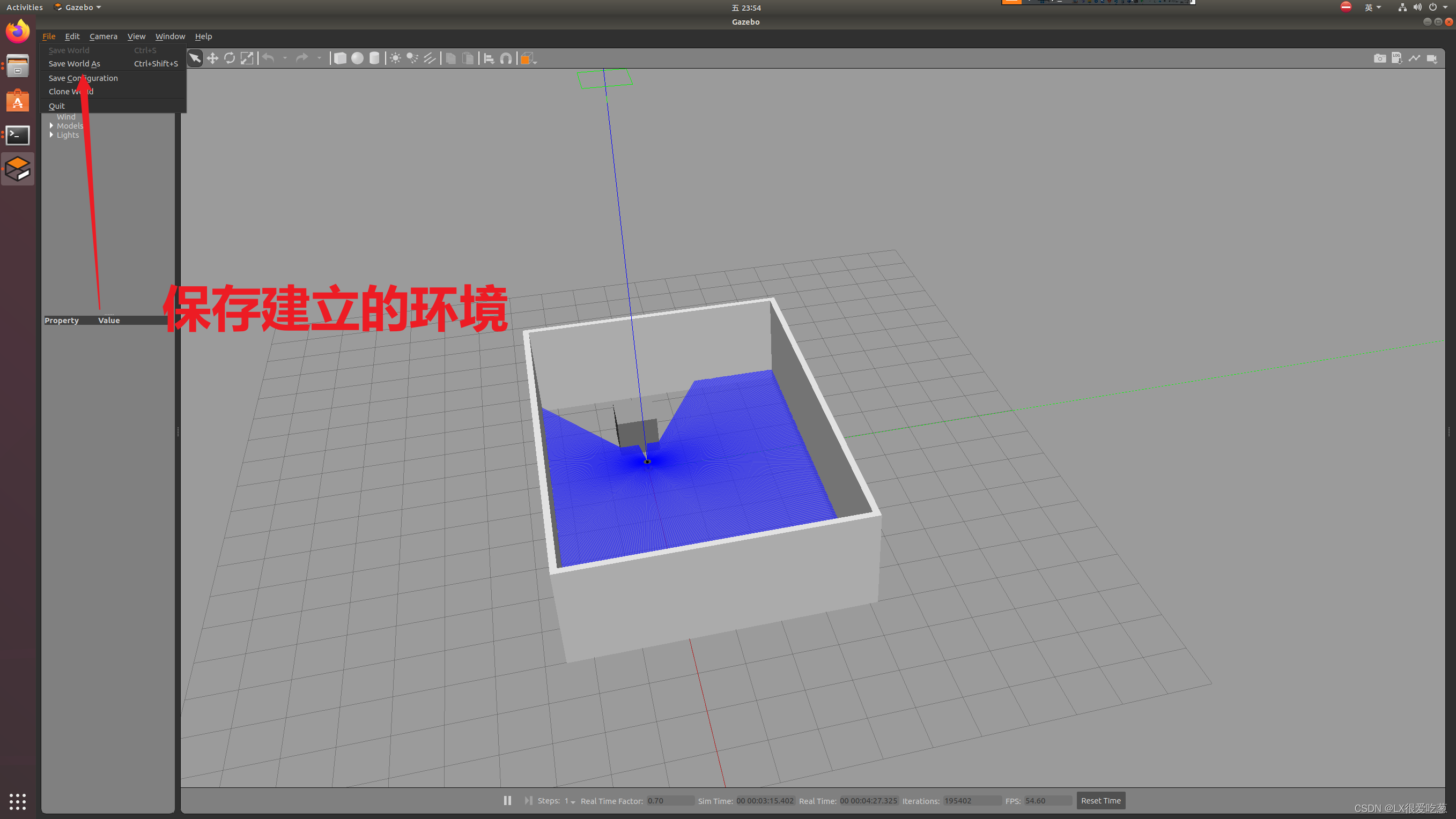Select the rotate tool icon
1456x819 pixels.
229,58
